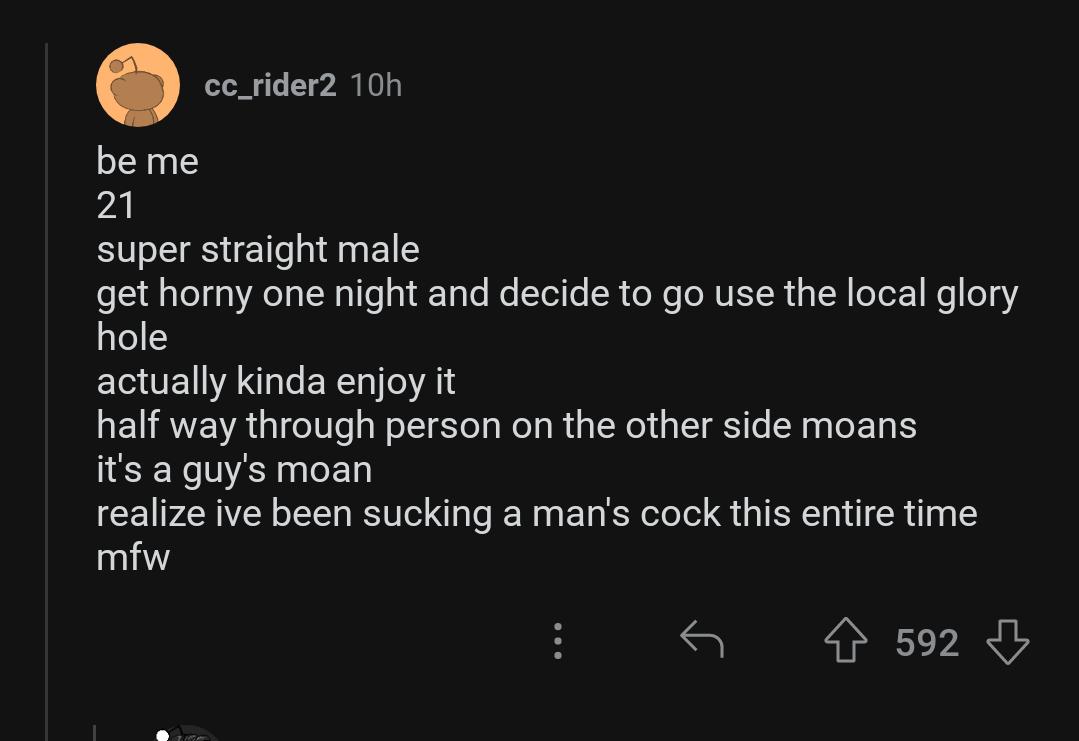Tap the "be me" line
The image size is (1079, 741).
point(148,161)
